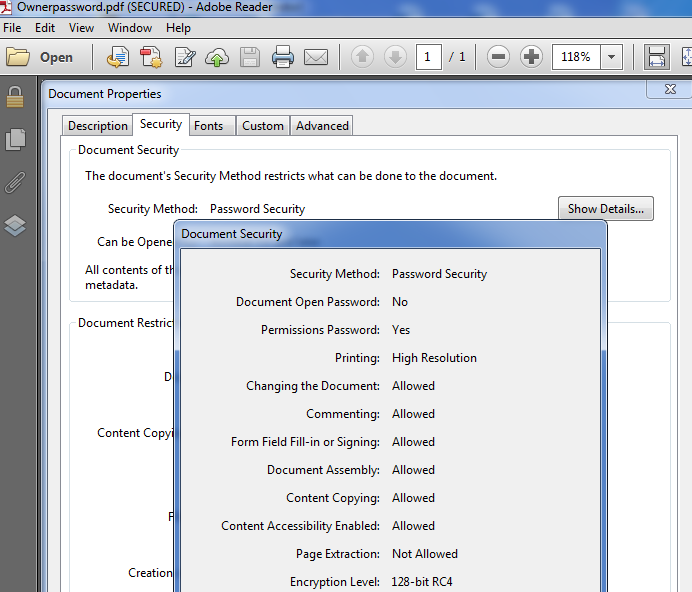Click the Adobe Reader PDF title bar icon
The height and width of the screenshot is (592, 692).
coord(6,7)
